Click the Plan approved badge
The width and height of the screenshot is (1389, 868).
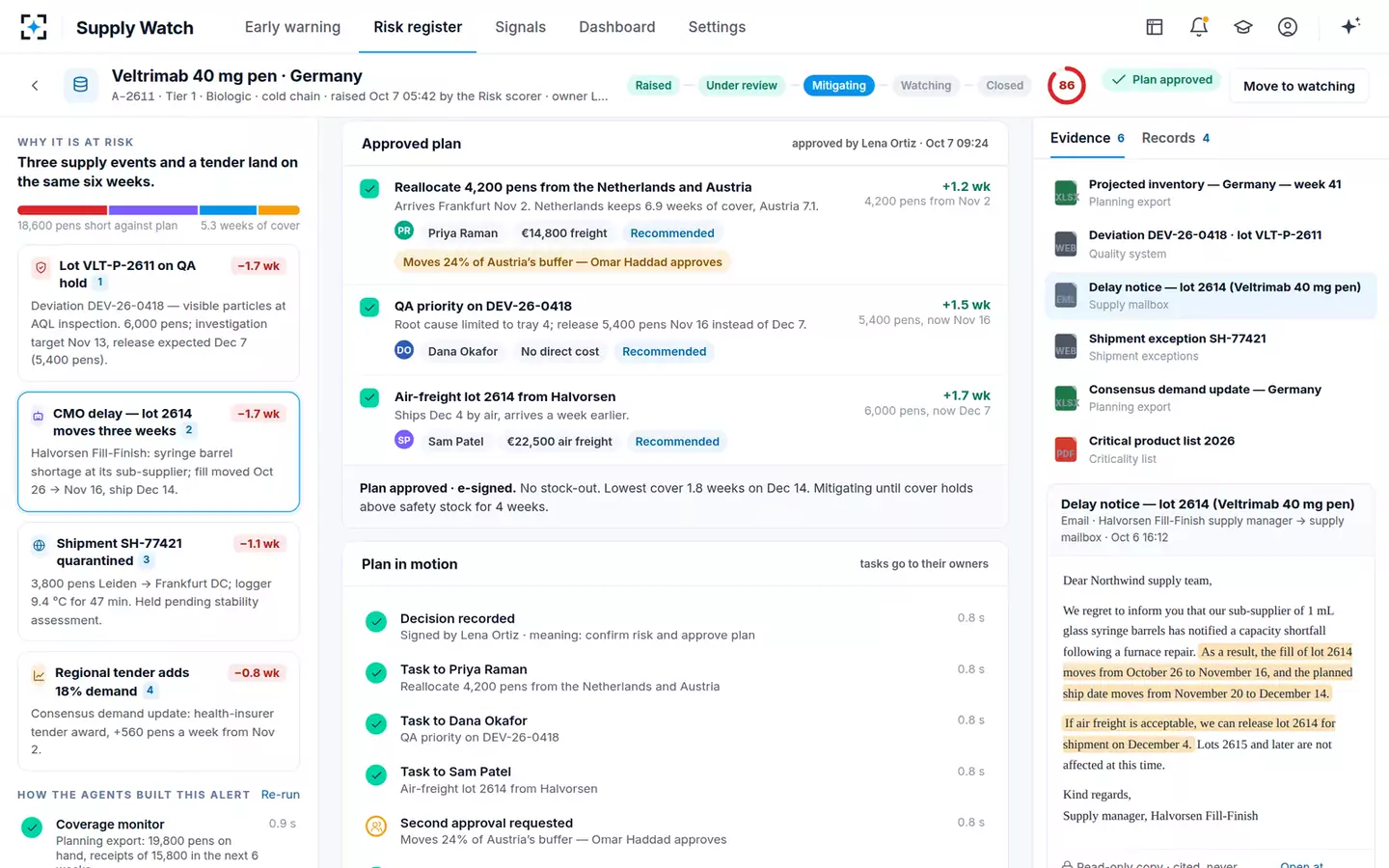pos(1162,80)
